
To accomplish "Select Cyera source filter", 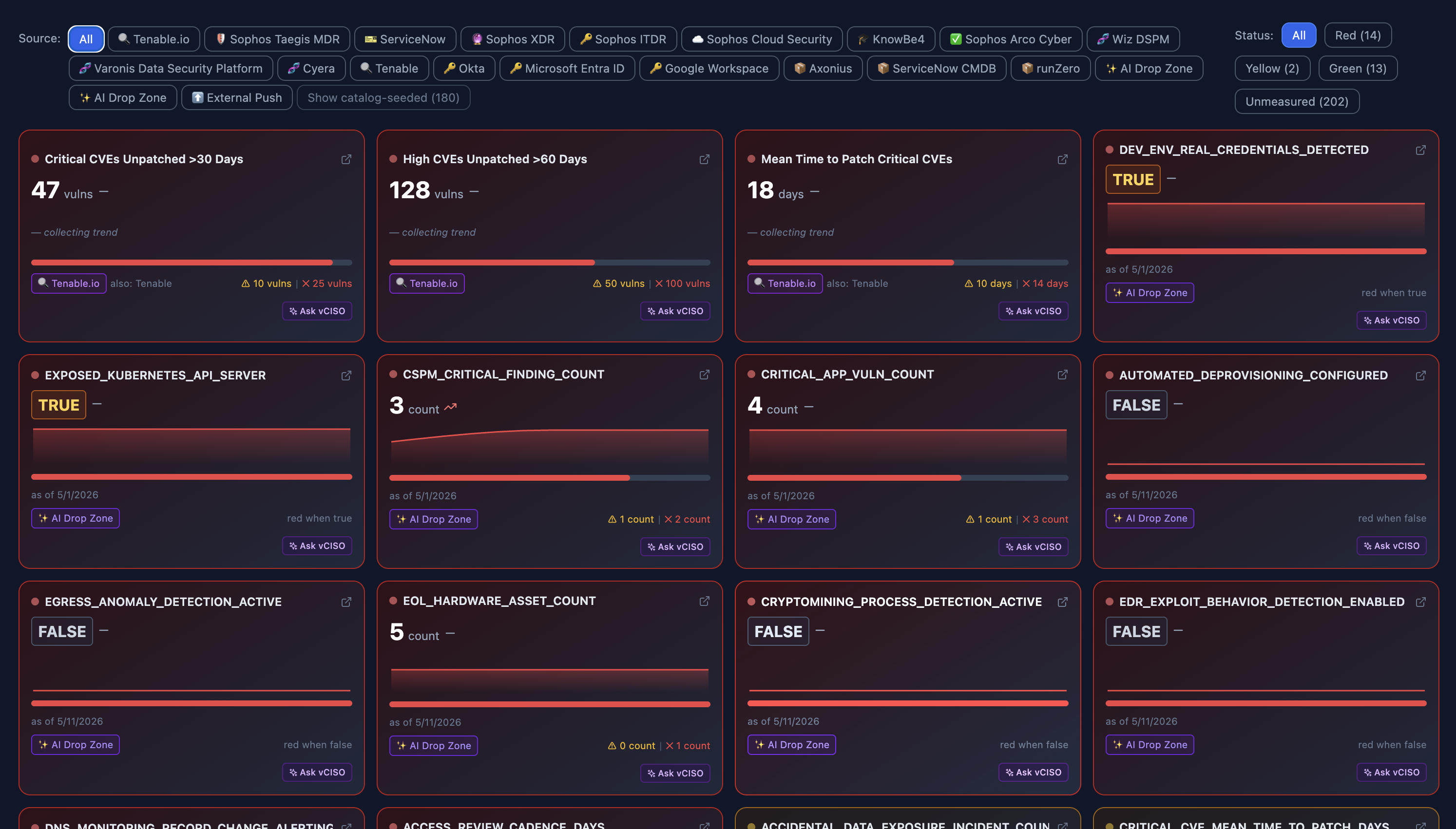I will tap(311, 68).
